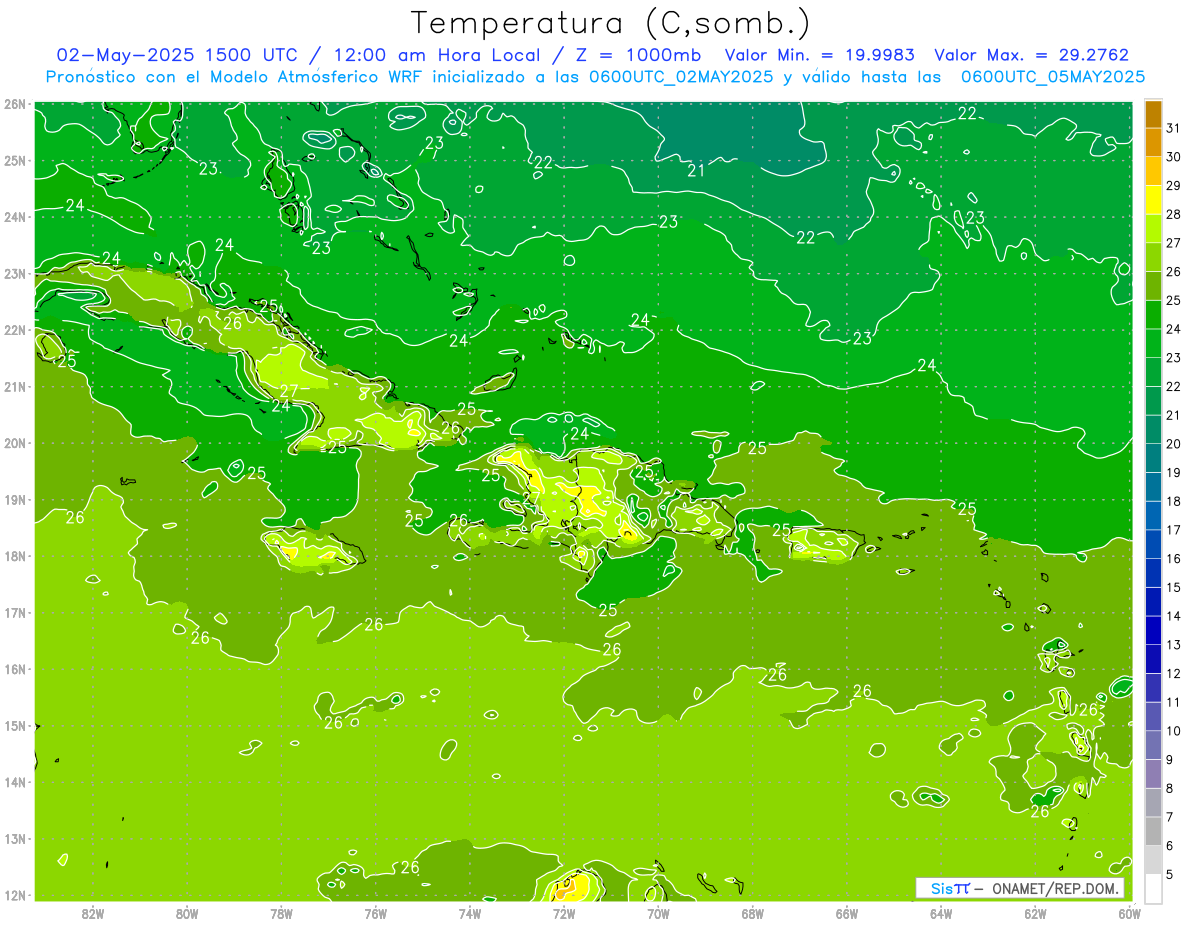Select the '14N' latitude label

point(15,782)
